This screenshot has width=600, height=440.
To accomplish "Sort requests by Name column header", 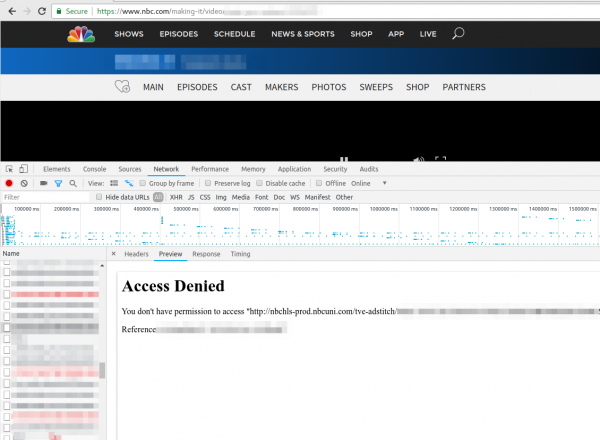I will tap(54, 253).
